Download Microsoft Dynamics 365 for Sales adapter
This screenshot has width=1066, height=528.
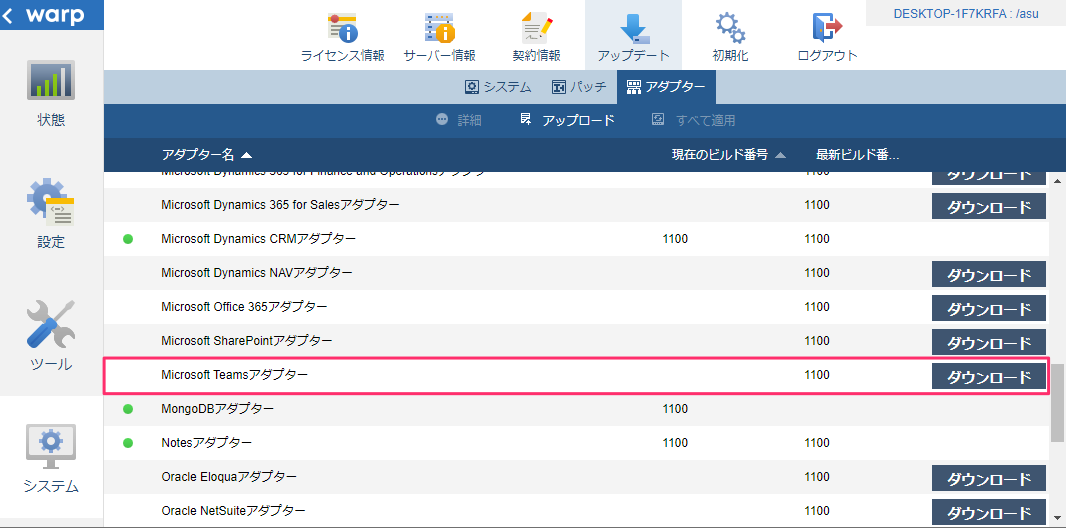point(988,206)
